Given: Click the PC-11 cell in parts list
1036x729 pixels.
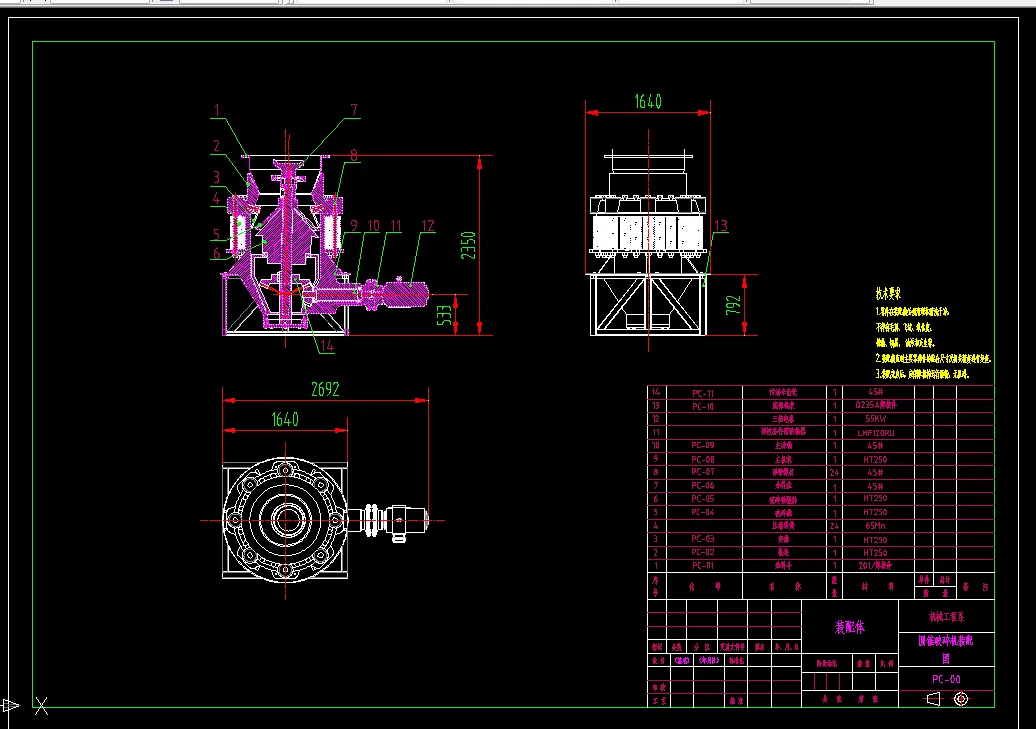Looking at the screenshot, I should [702, 393].
